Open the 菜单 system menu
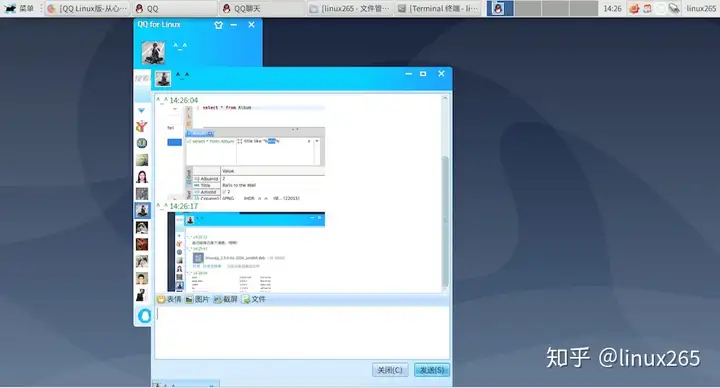The image size is (720, 388). coord(19,8)
